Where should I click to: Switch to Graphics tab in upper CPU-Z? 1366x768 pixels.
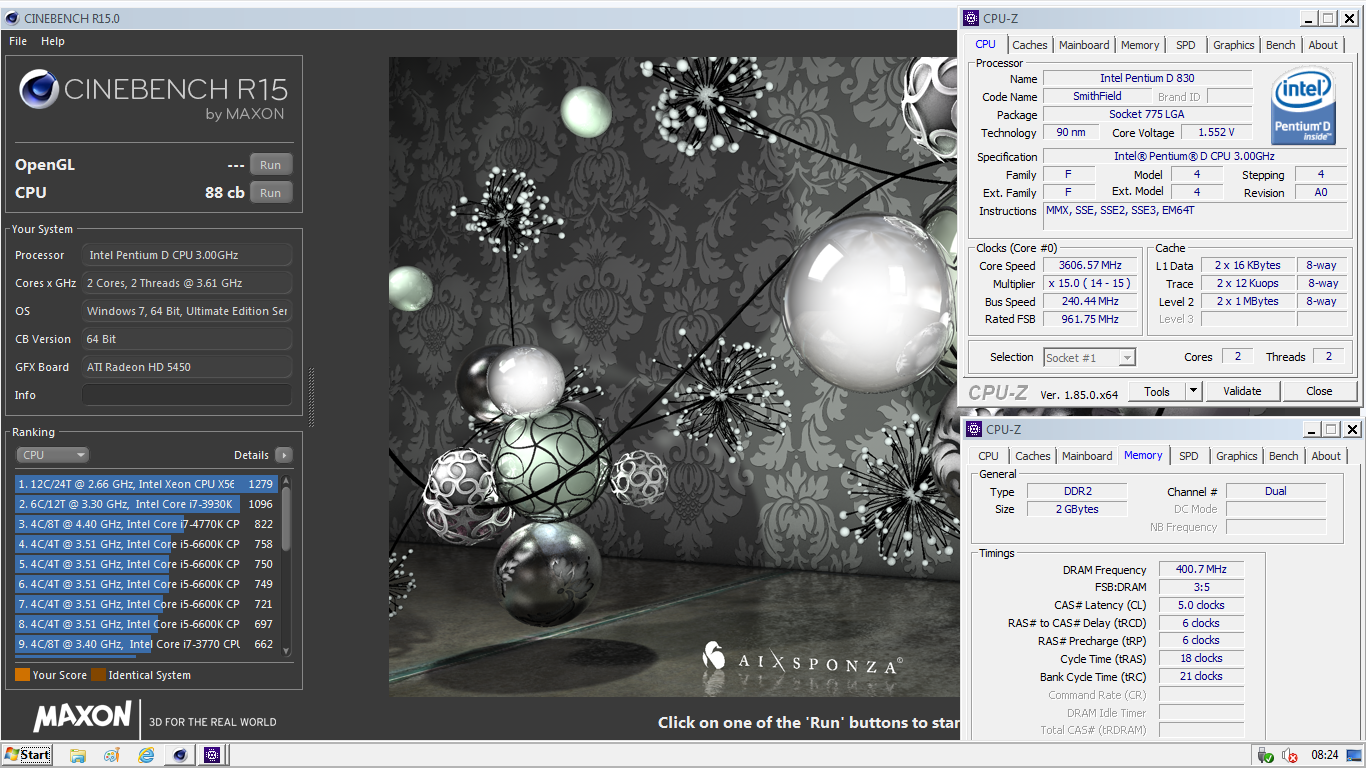point(1234,45)
